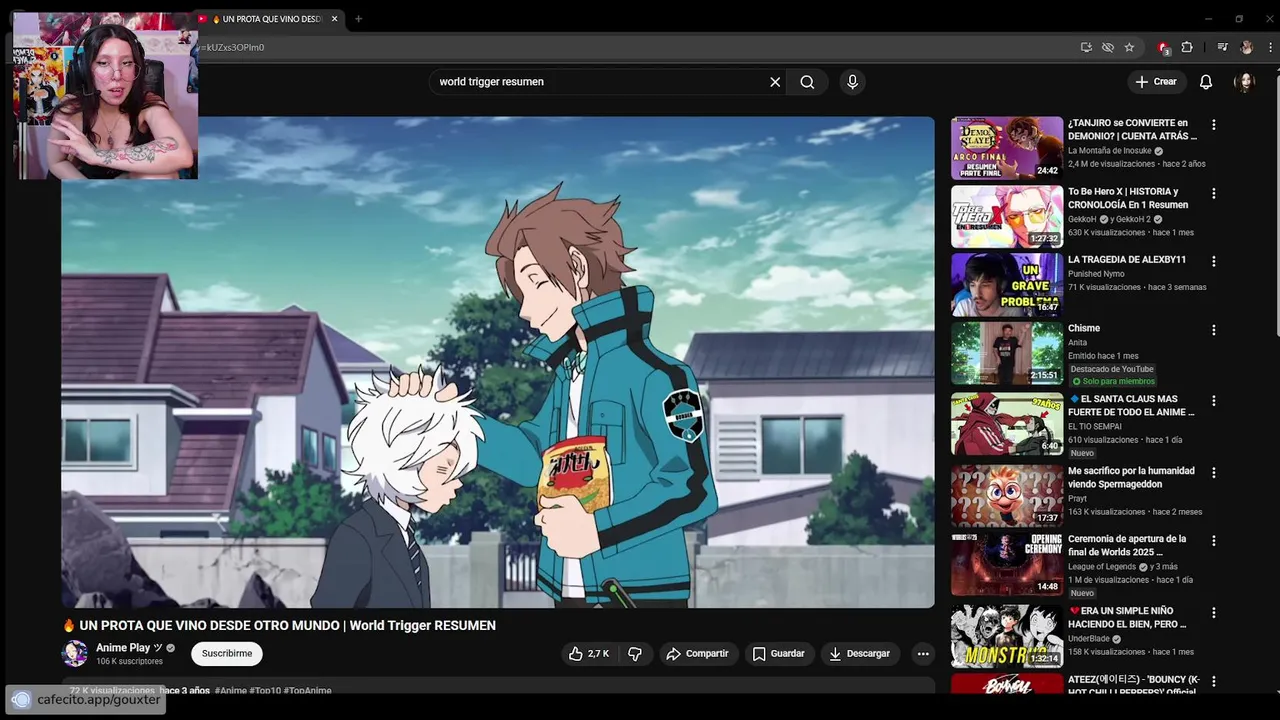Open options for Worlds 2025 ceremony video
This screenshot has height=720, width=1280.
(x=1214, y=540)
